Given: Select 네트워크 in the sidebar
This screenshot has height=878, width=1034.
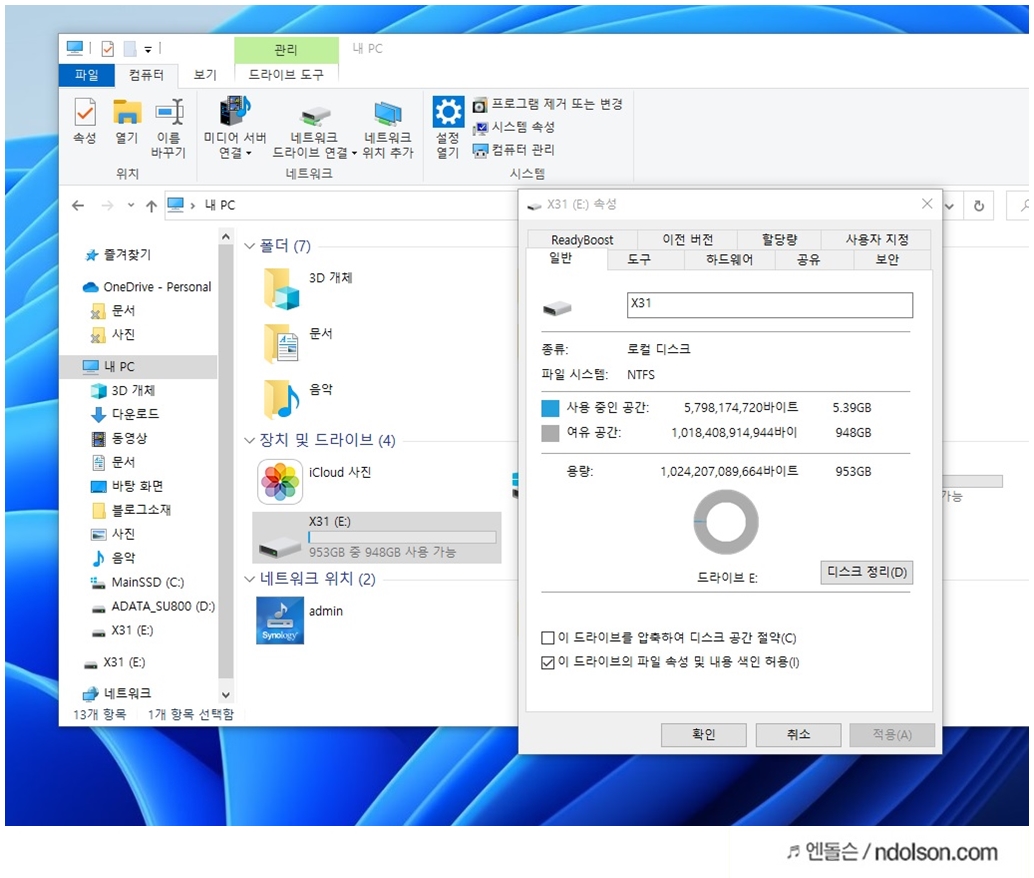Looking at the screenshot, I should pyautogui.click(x=117, y=693).
